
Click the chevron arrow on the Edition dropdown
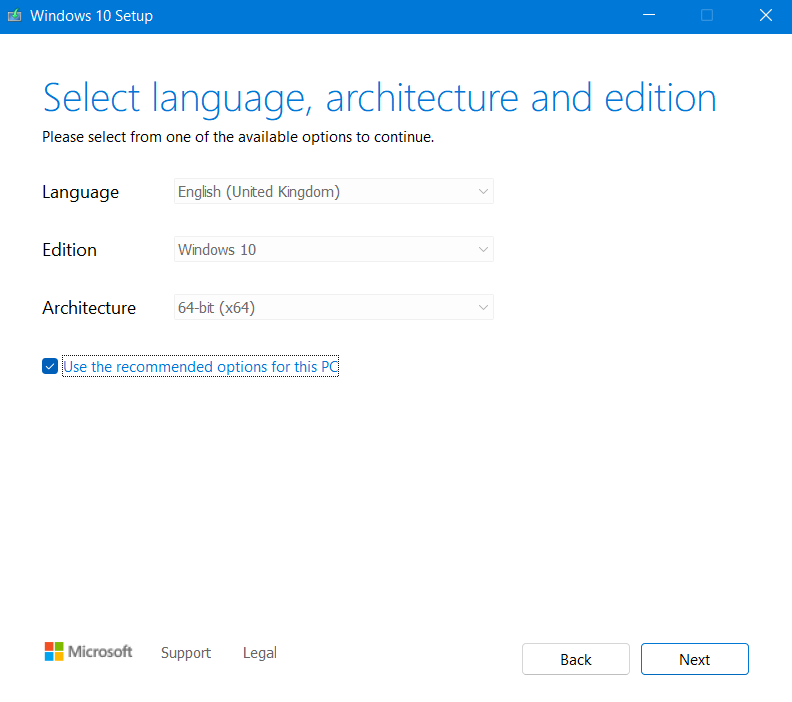click(483, 250)
